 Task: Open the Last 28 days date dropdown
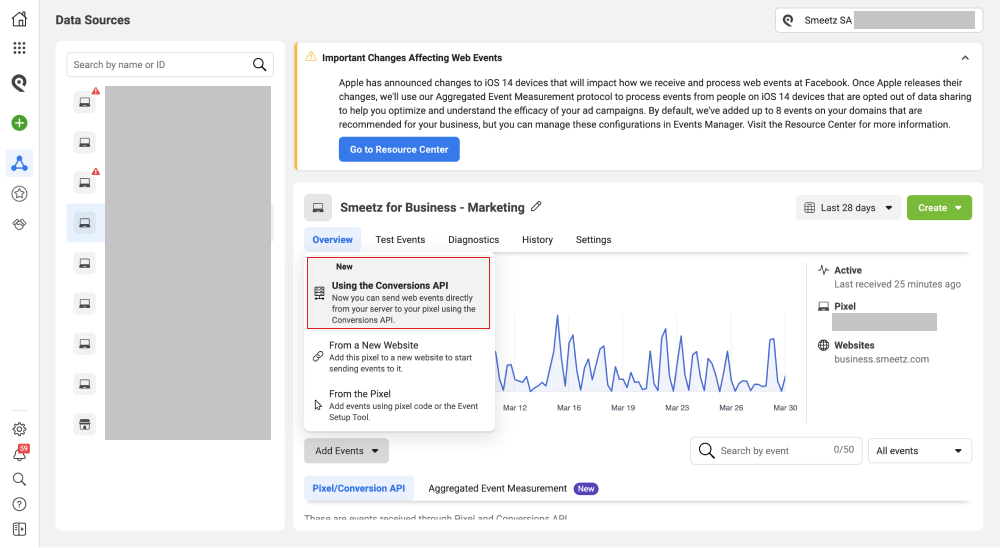[848, 208]
